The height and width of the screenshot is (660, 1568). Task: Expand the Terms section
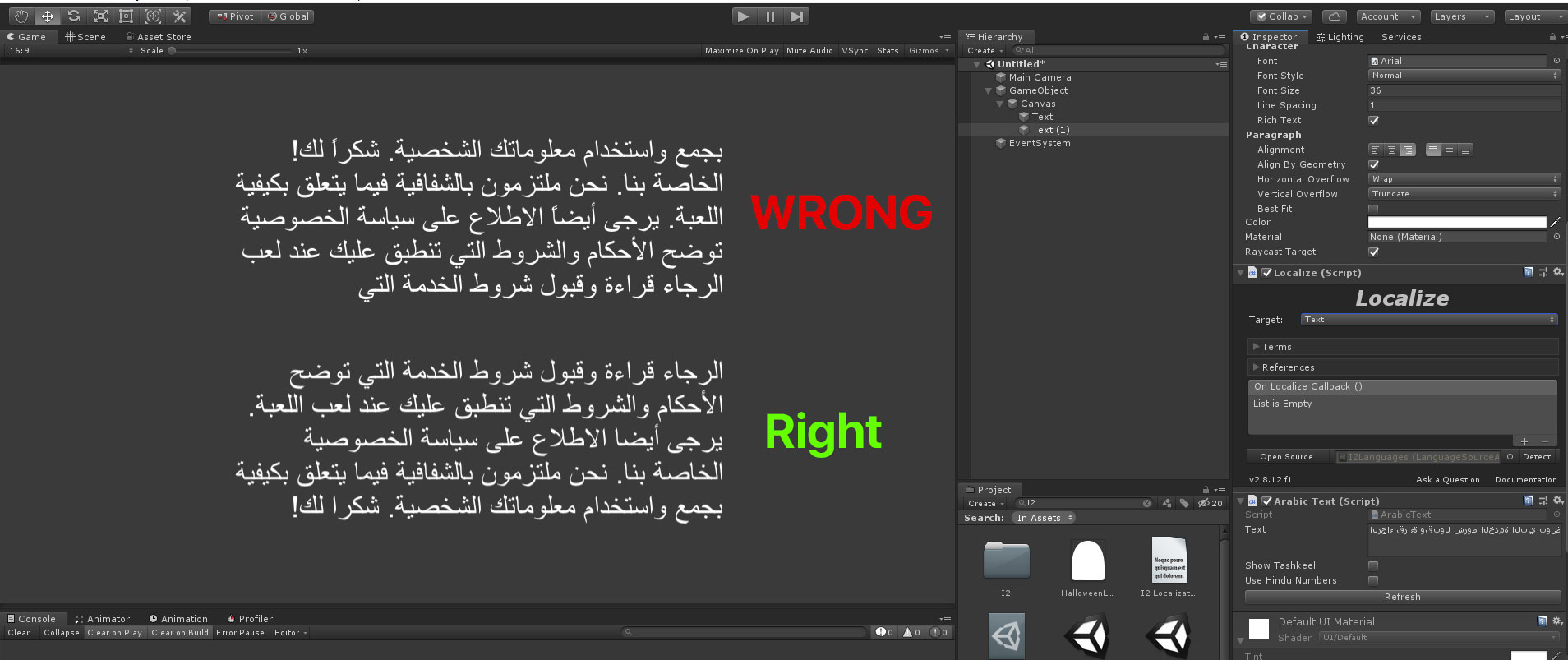pyautogui.click(x=1276, y=347)
